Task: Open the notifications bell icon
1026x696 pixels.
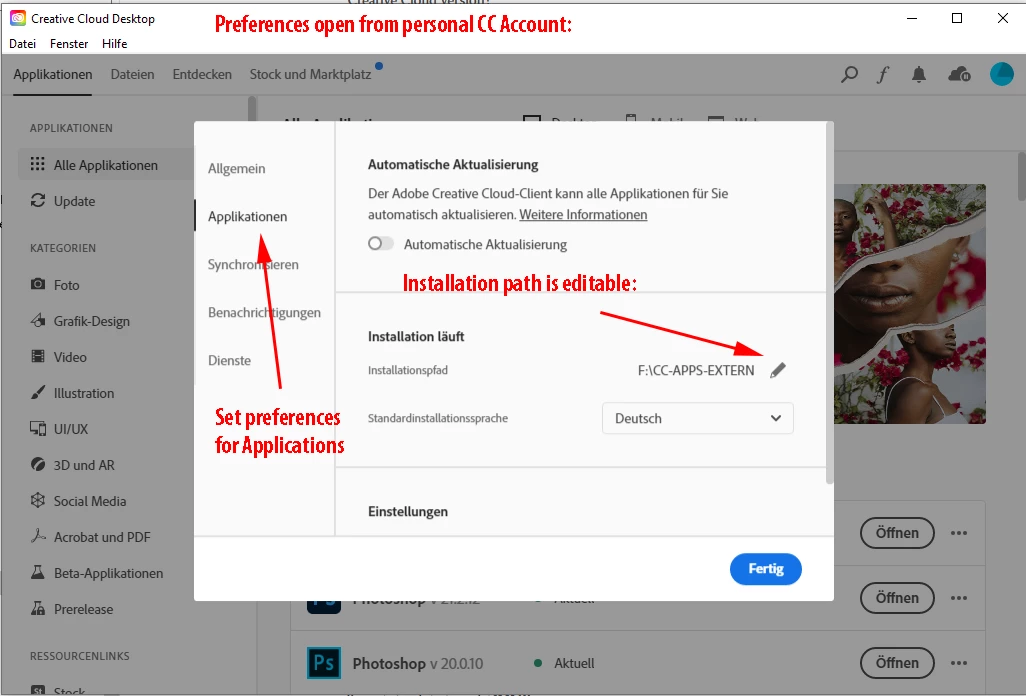Action: coord(919,75)
